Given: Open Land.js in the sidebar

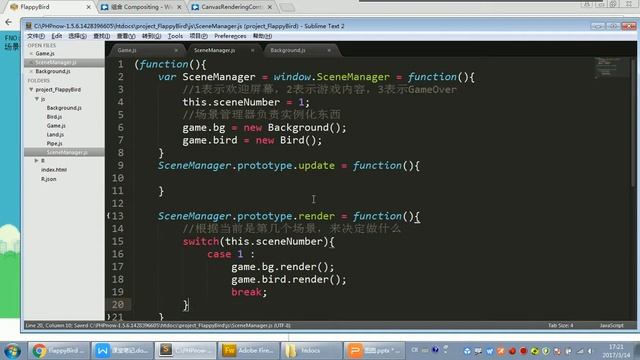Looking at the screenshot, I should click(55, 135).
